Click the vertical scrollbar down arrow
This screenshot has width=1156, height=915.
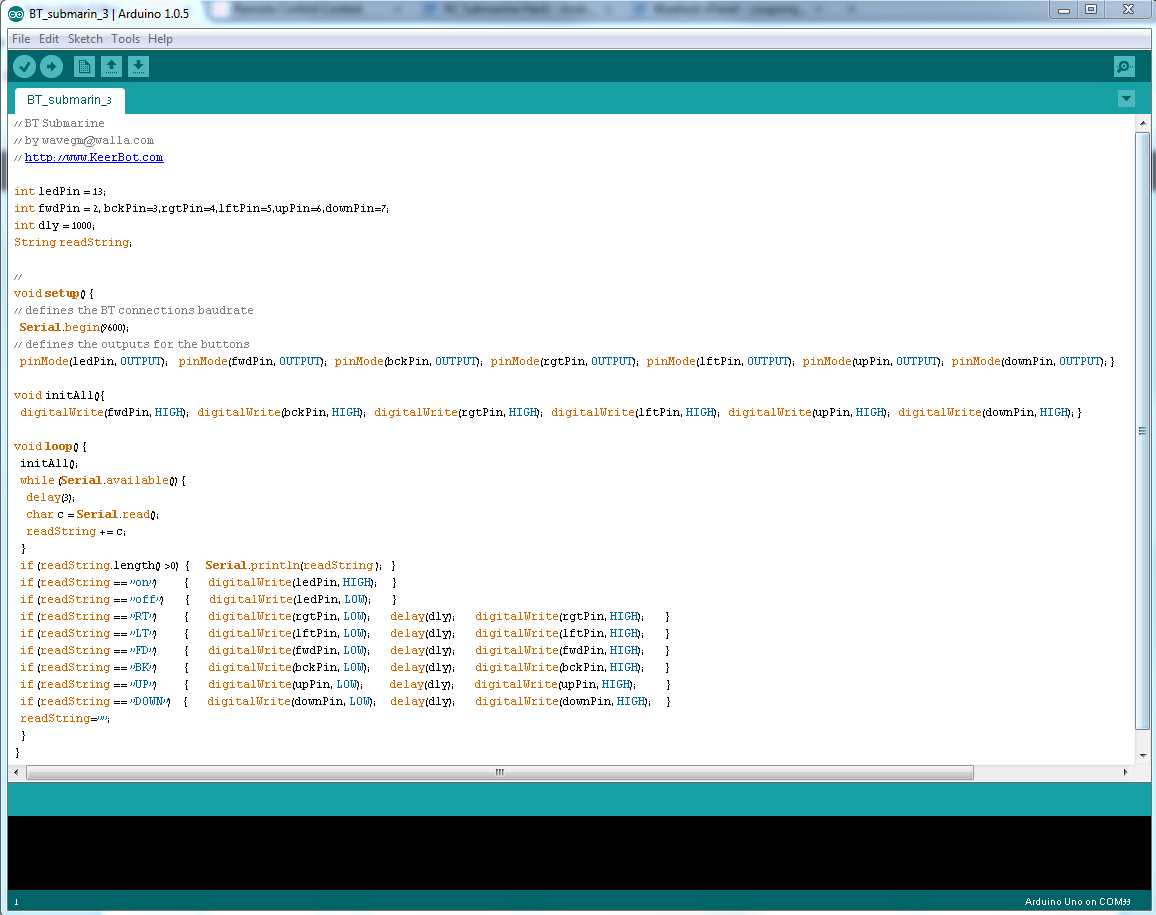[x=1143, y=756]
